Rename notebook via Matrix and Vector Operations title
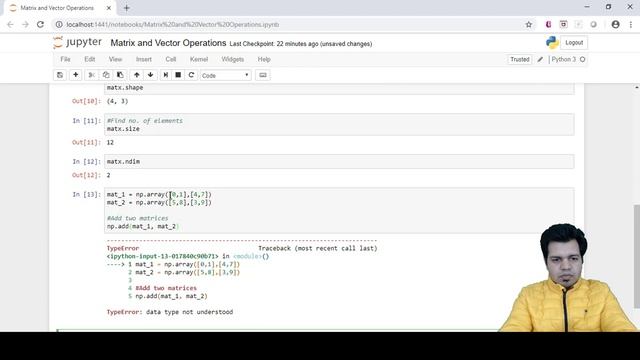 tap(168, 43)
